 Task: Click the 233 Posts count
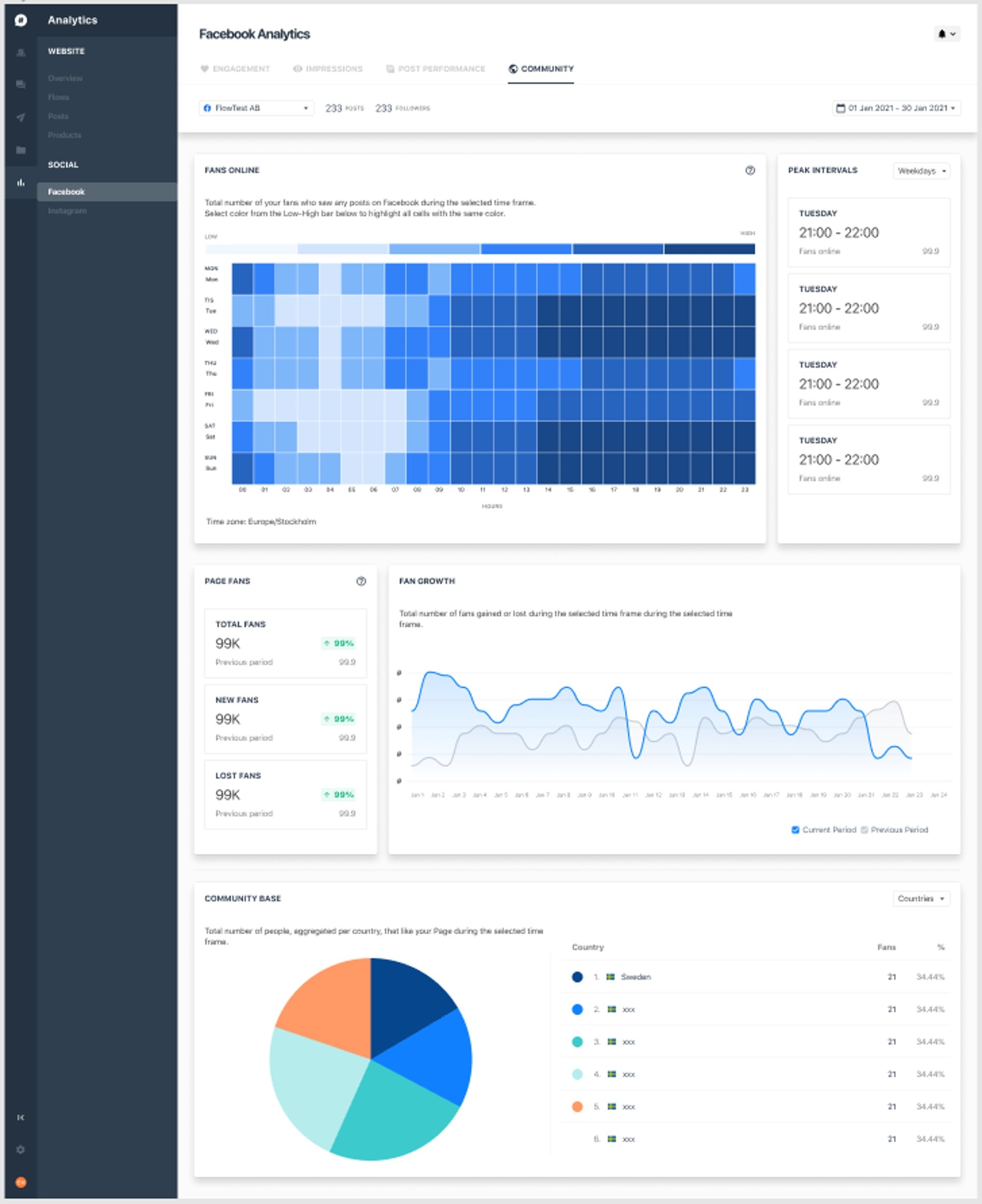(344, 107)
